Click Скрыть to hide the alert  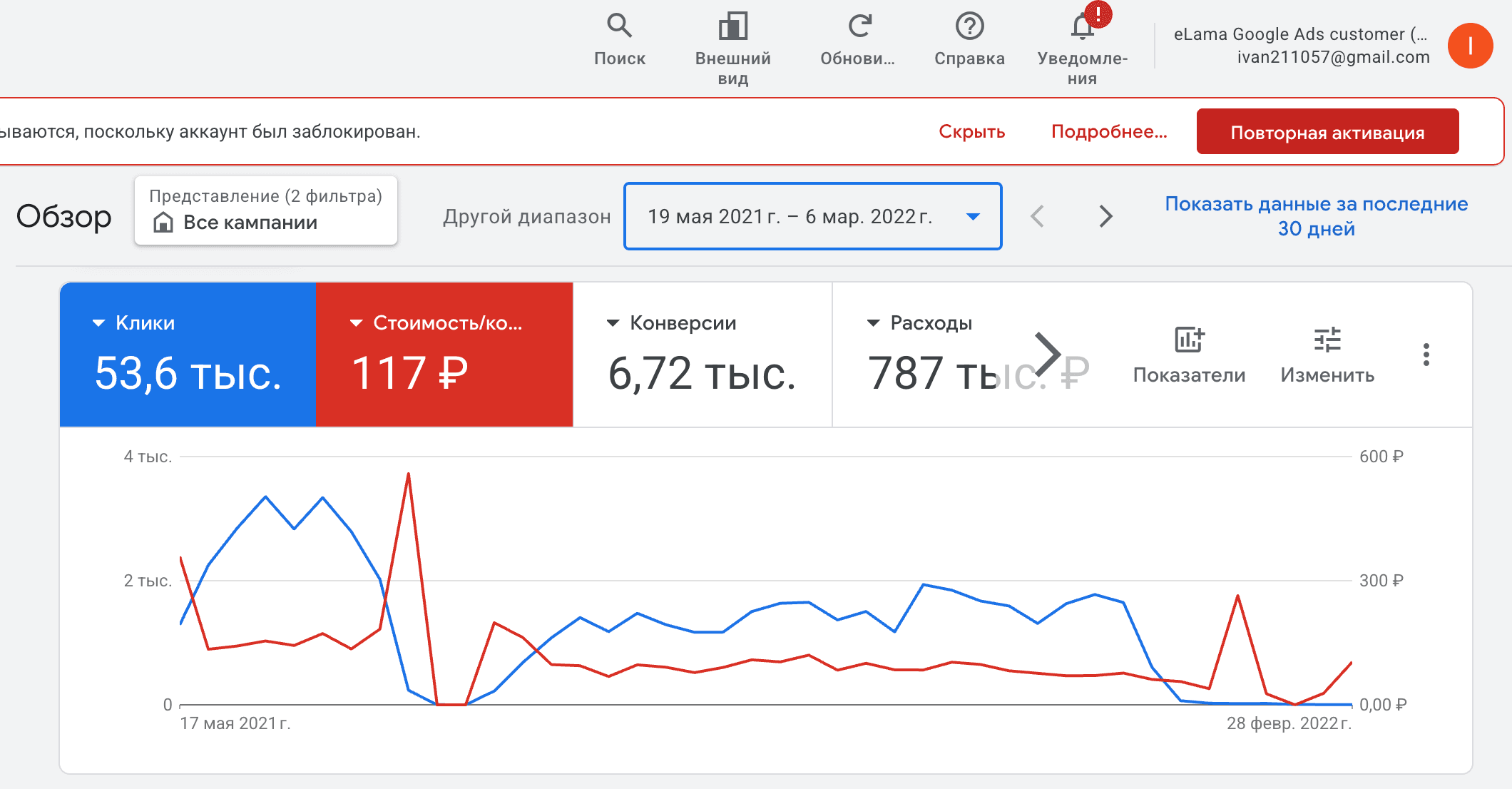coord(971,131)
